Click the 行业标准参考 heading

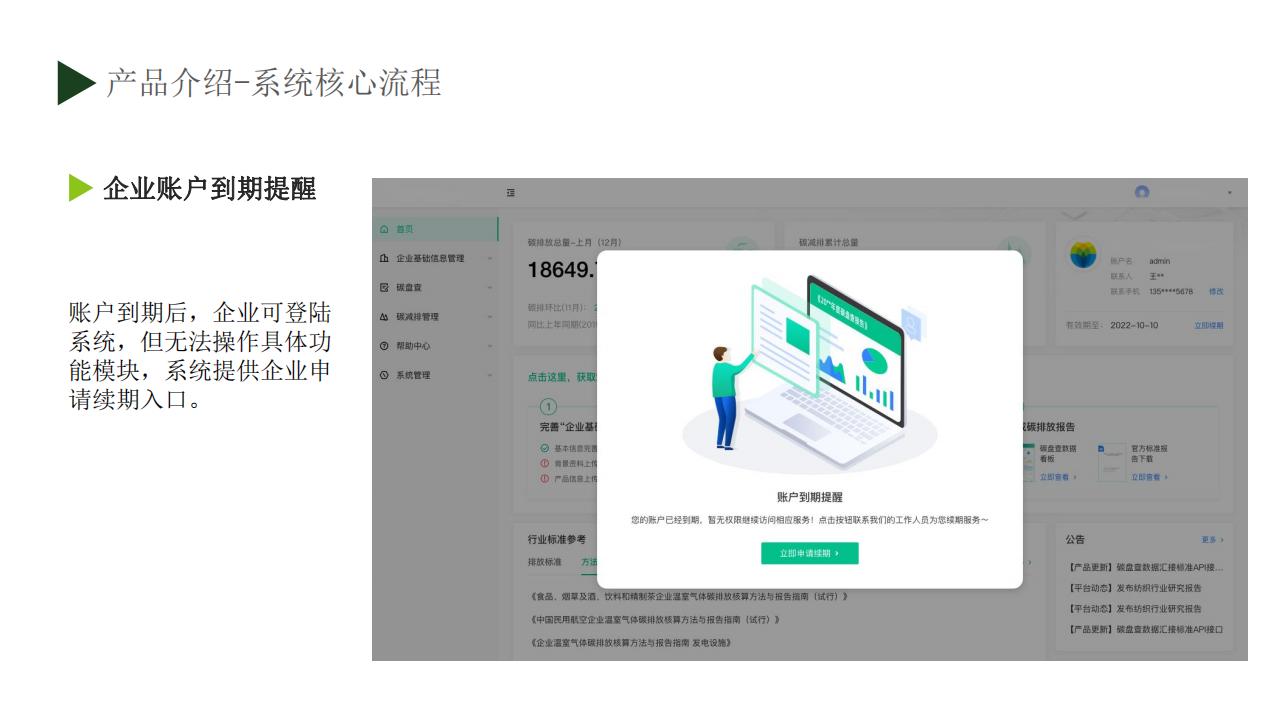coord(557,540)
